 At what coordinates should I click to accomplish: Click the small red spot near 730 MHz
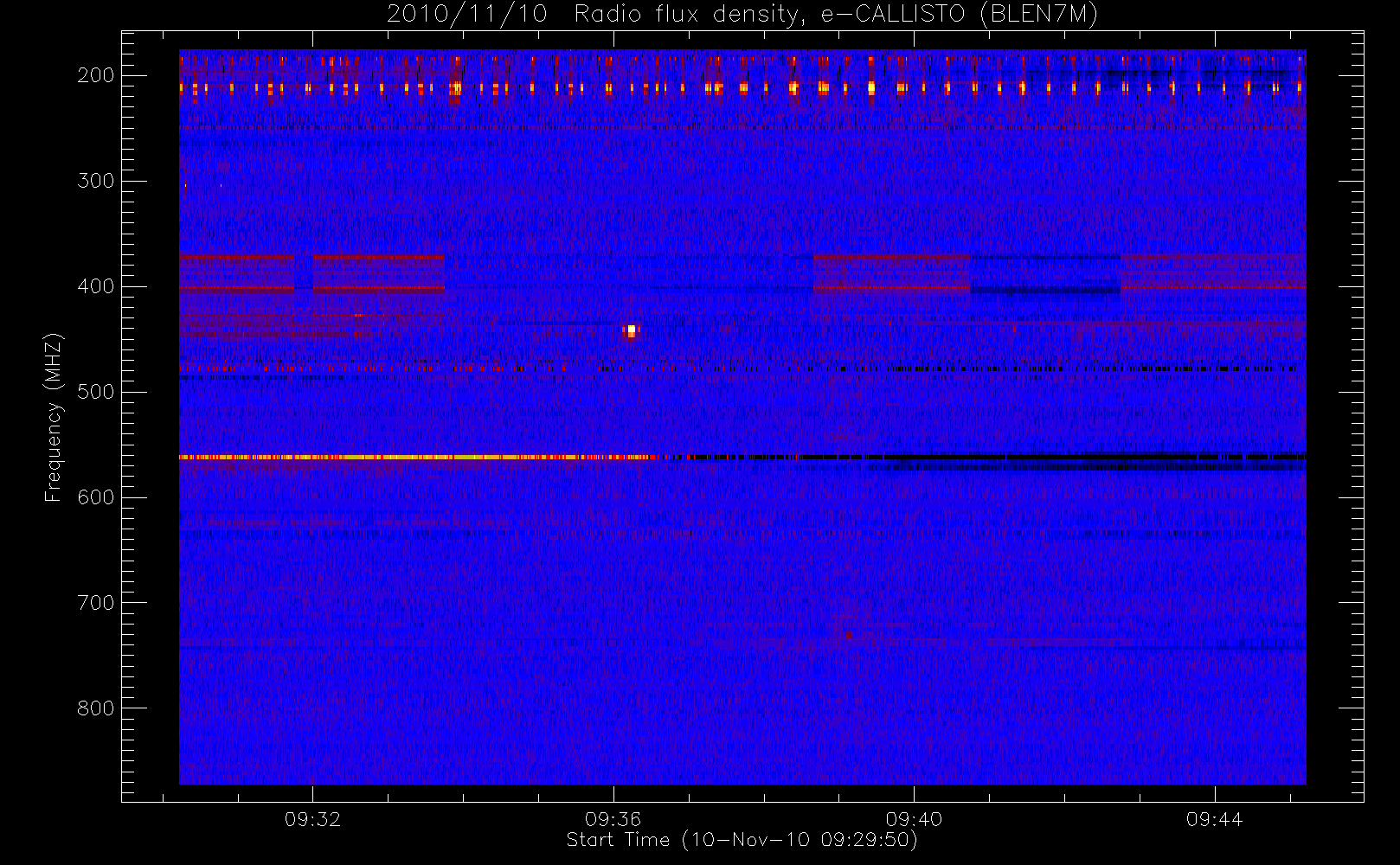click(848, 635)
